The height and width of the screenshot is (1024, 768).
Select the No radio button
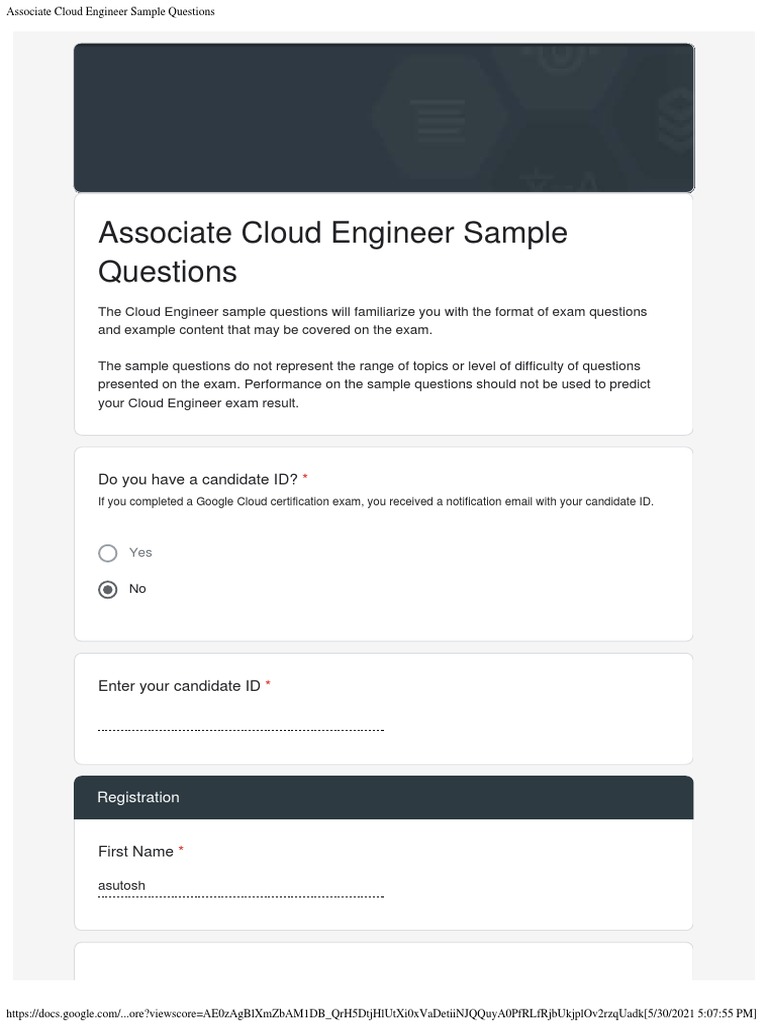pos(108,589)
